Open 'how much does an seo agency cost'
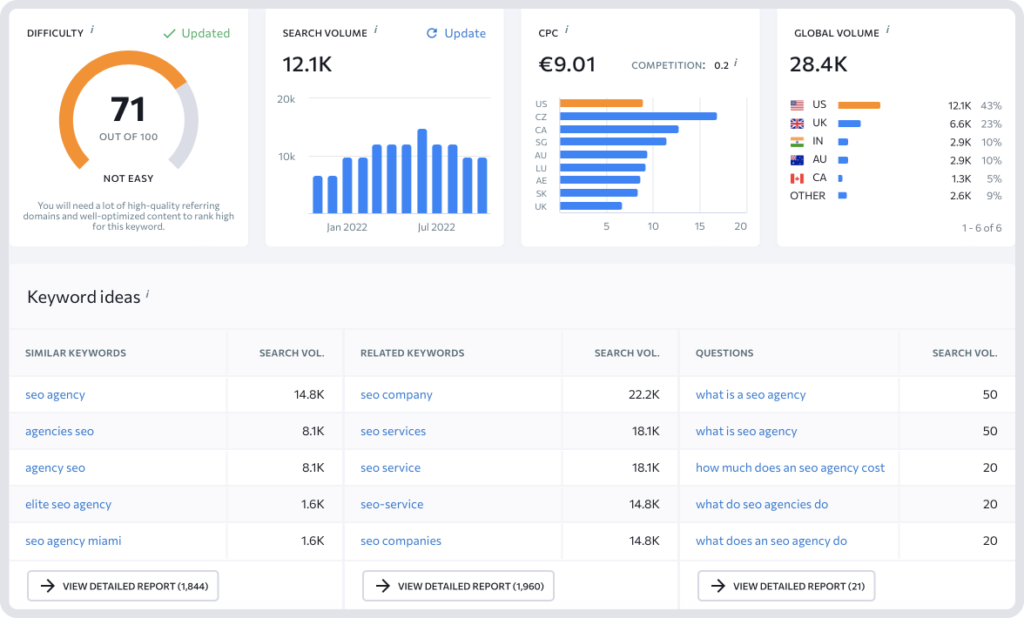 (x=790, y=467)
